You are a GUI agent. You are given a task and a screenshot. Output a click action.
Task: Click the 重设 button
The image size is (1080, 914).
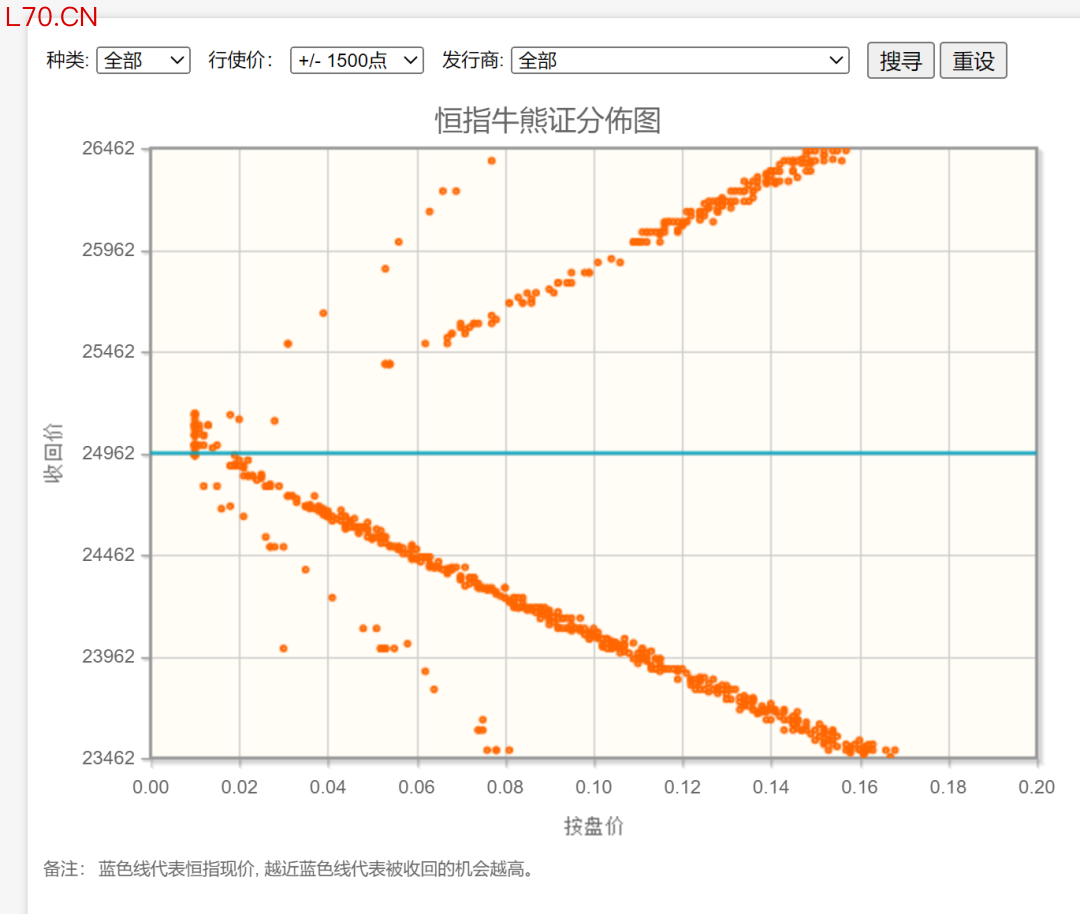point(973,61)
